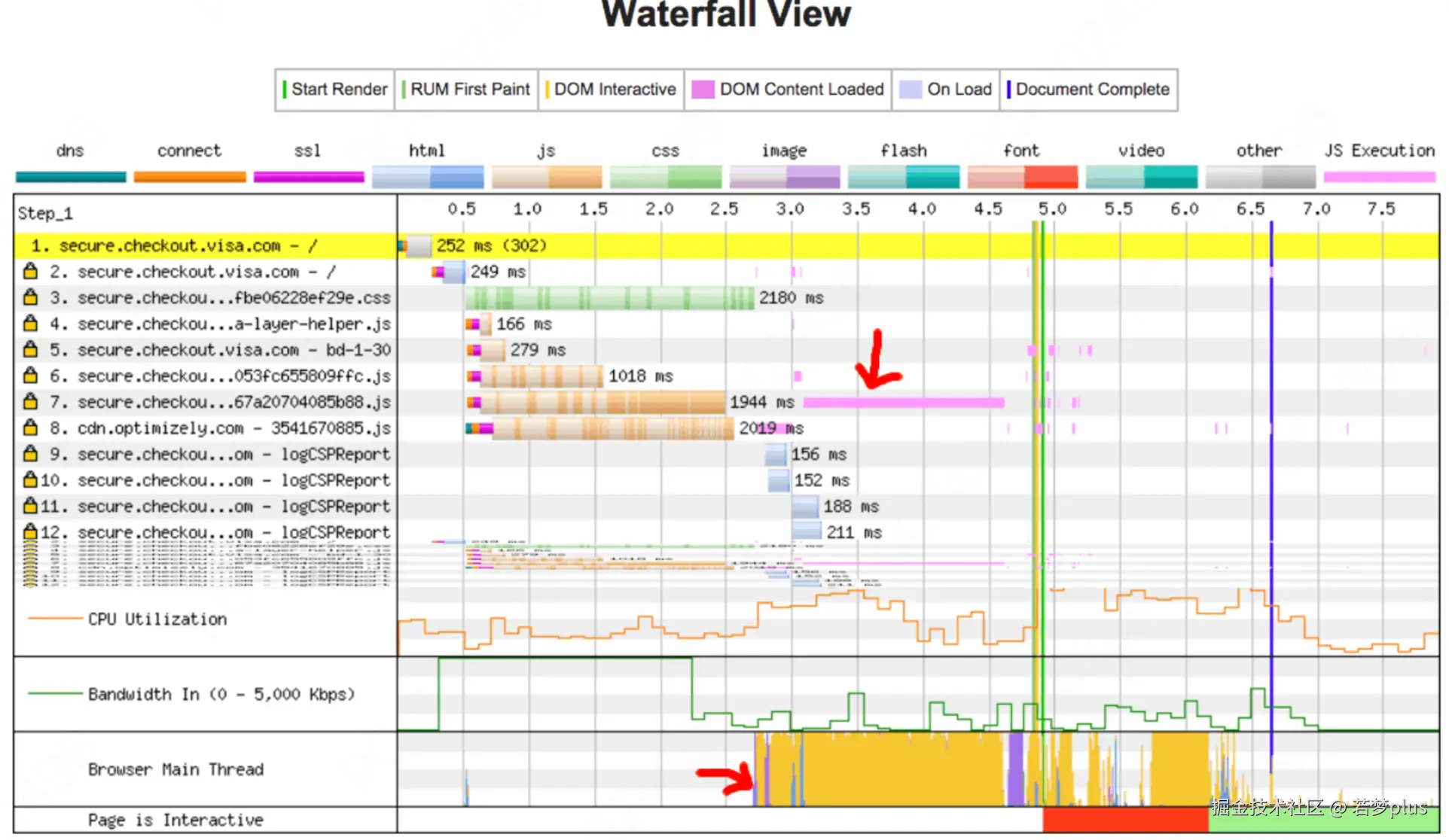Click the ssl magenta legend swatch
The width and height of the screenshot is (1449, 840).
tap(309, 178)
